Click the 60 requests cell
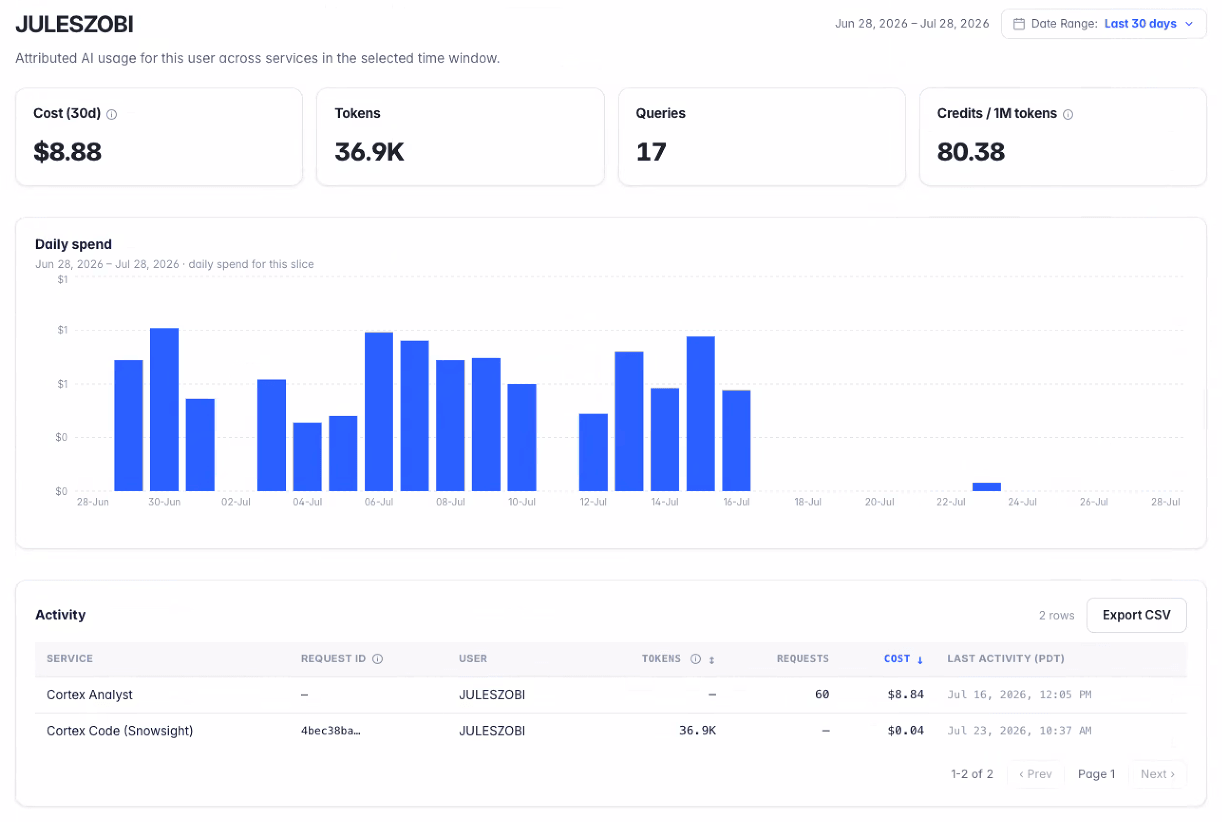Screen dimensions: 1222x822 822,695
